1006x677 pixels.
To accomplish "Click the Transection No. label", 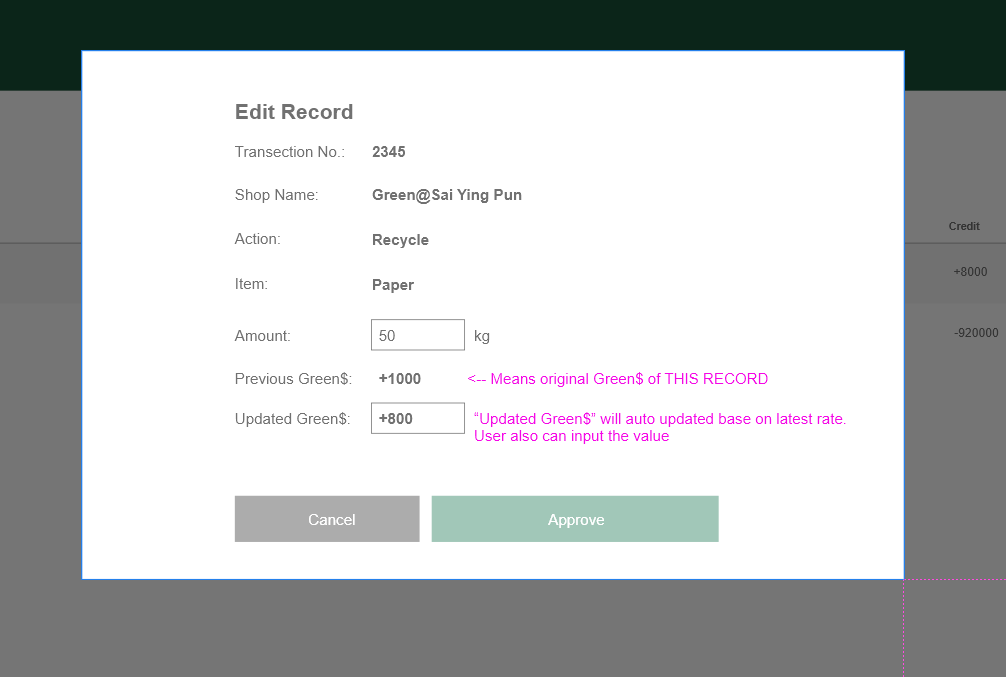I will (289, 152).
